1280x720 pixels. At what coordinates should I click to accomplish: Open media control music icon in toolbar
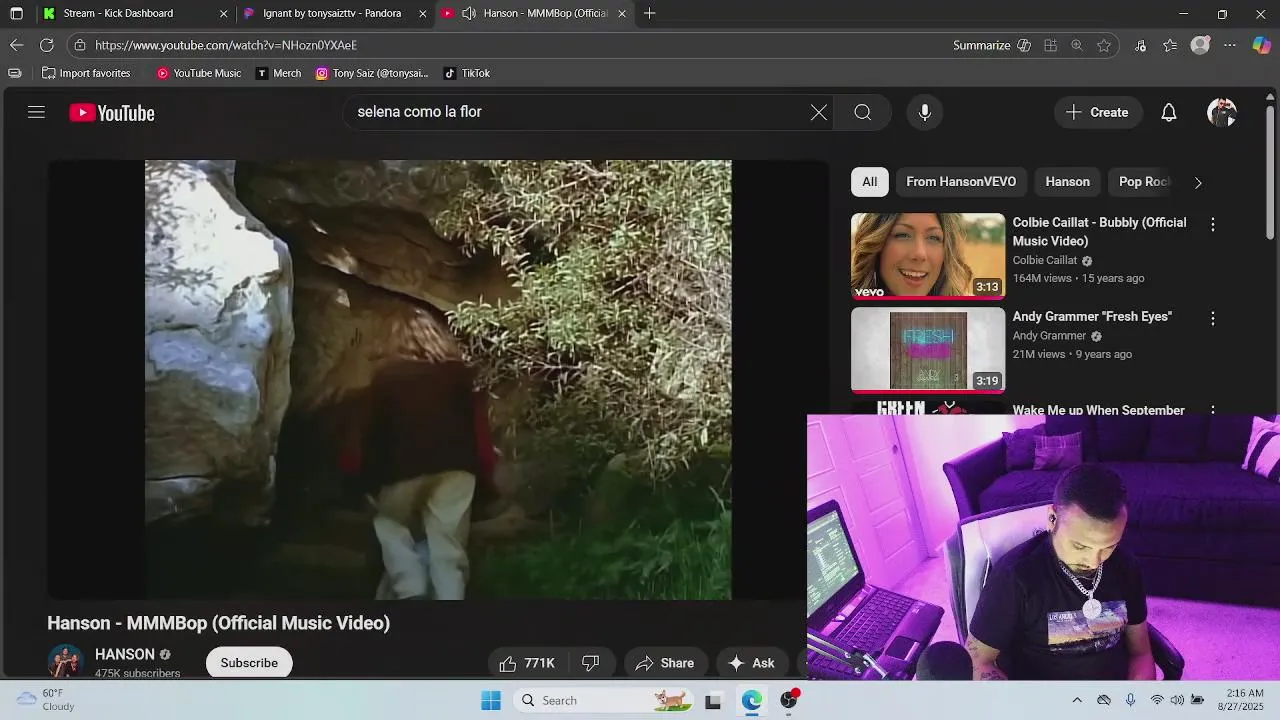[1140, 45]
